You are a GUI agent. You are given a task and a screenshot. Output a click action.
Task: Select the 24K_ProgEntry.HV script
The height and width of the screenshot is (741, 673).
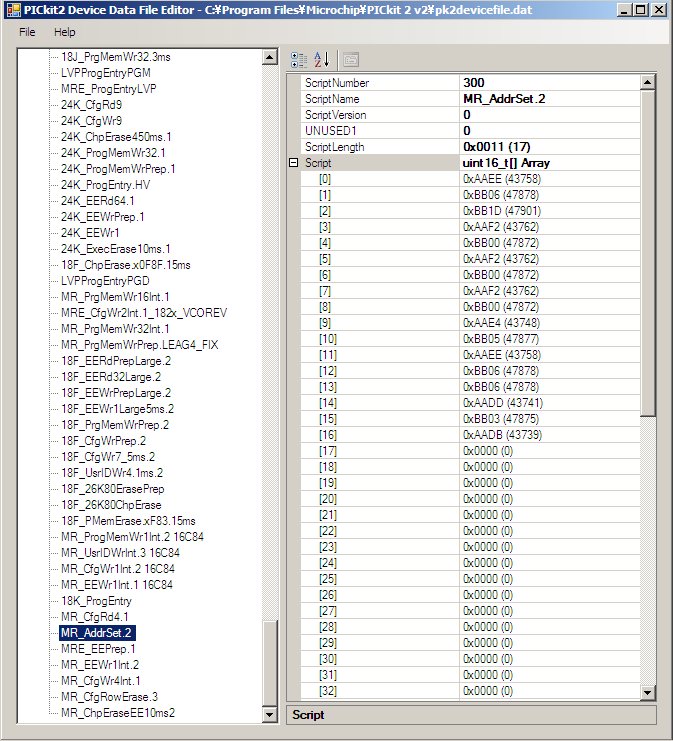105,185
